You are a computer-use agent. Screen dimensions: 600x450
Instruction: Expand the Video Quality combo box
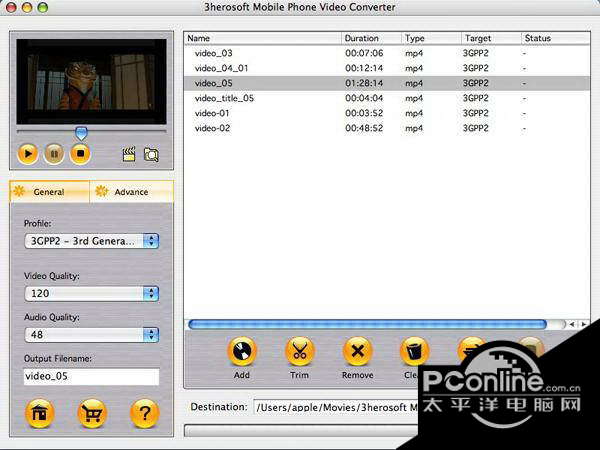91,293
